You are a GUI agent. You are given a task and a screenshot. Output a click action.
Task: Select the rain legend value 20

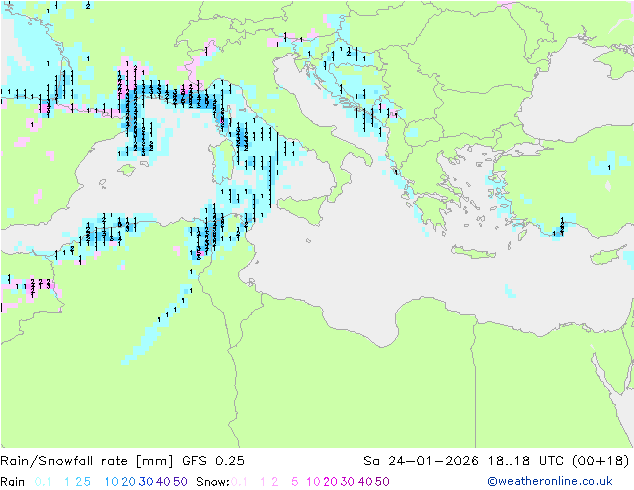pyautogui.click(x=129, y=482)
